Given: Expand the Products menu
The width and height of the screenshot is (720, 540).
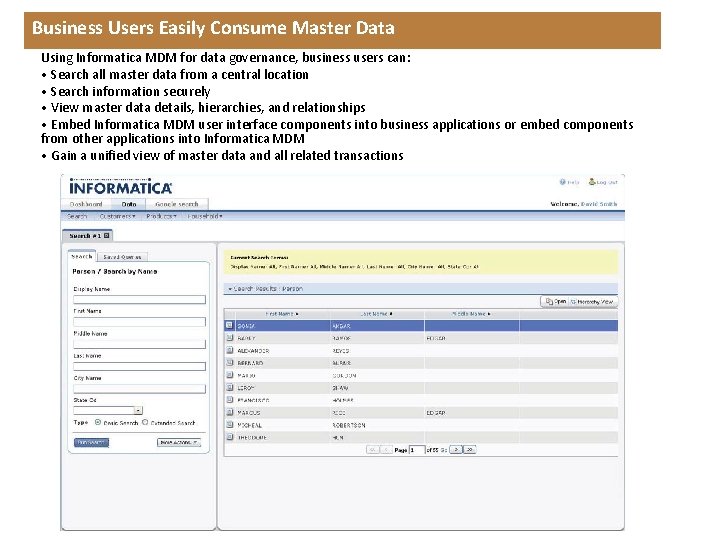Looking at the screenshot, I should (x=161, y=216).
